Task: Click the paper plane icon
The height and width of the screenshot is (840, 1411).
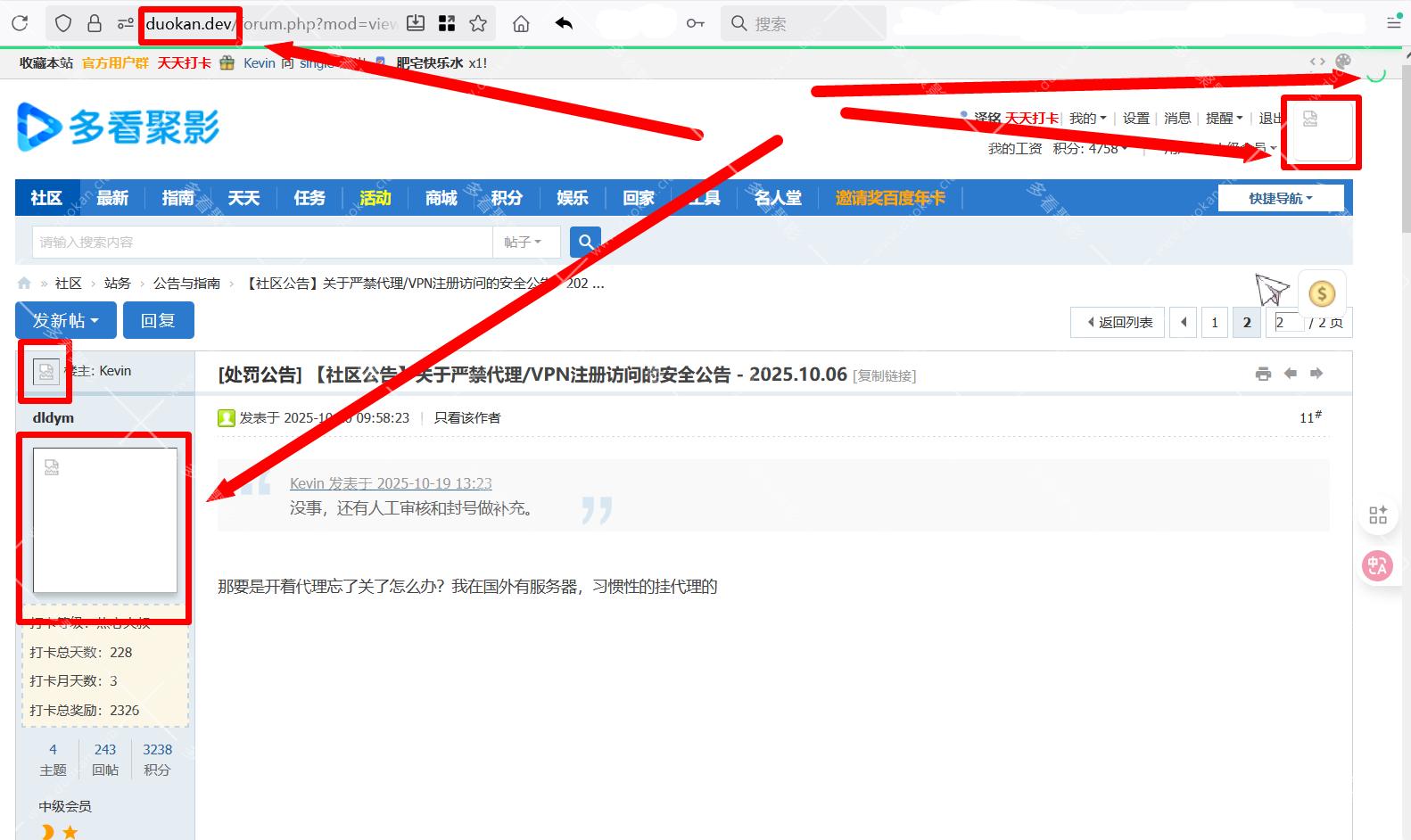Action: click(1273, 290)
